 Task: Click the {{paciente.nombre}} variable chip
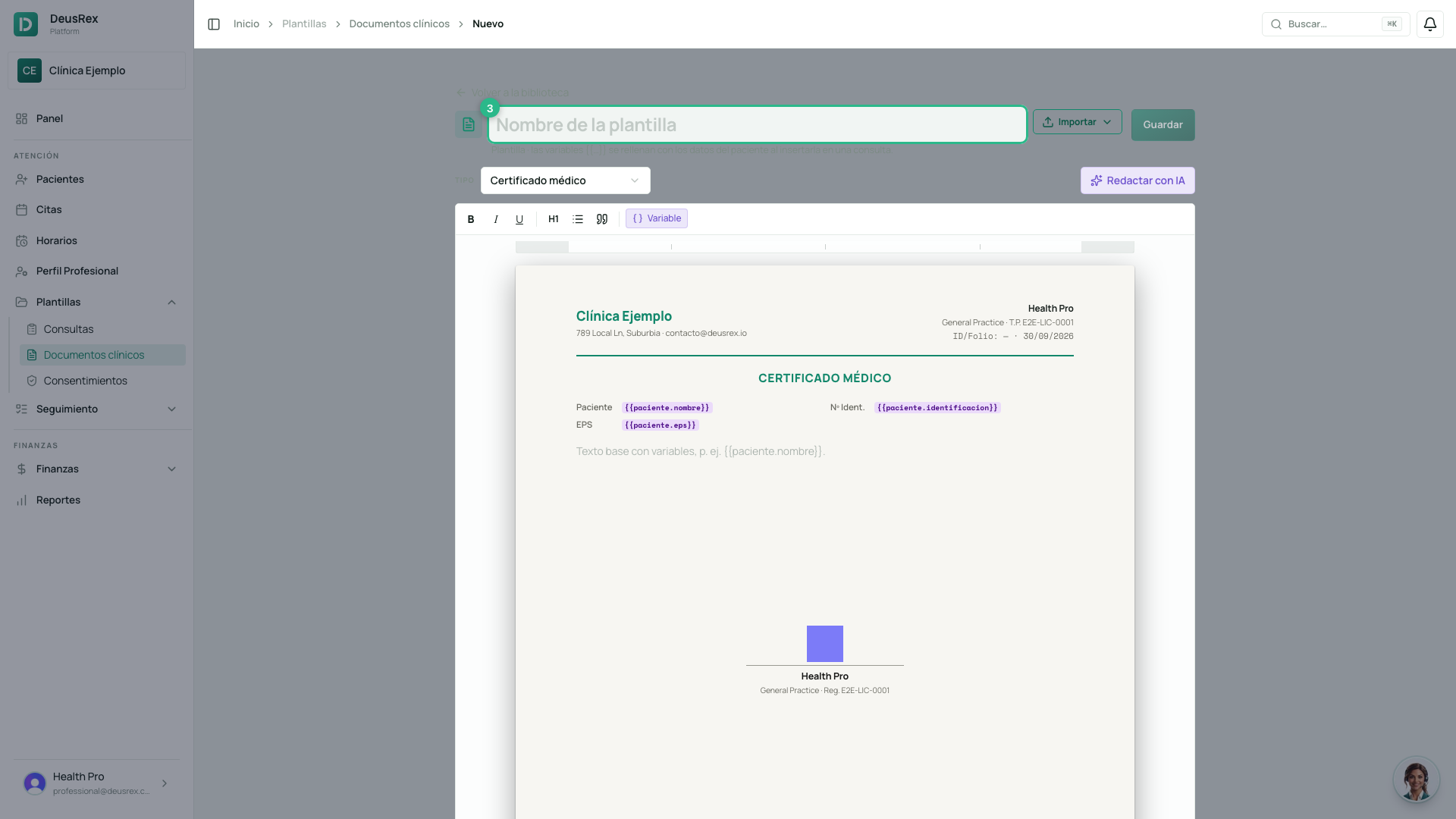[667, 408]
